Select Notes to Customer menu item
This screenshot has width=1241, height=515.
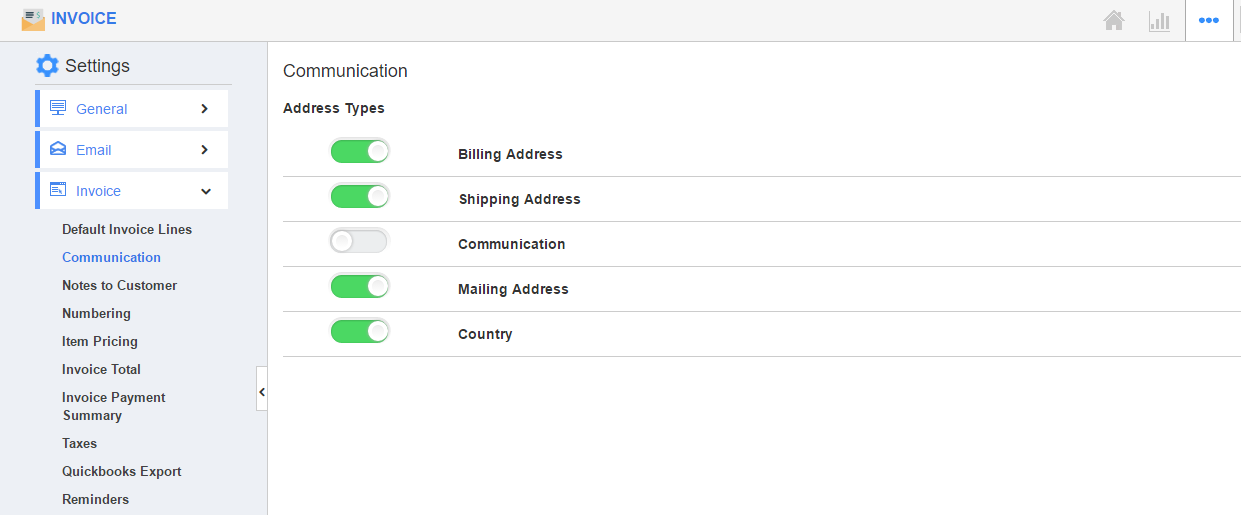coord(119,285)
